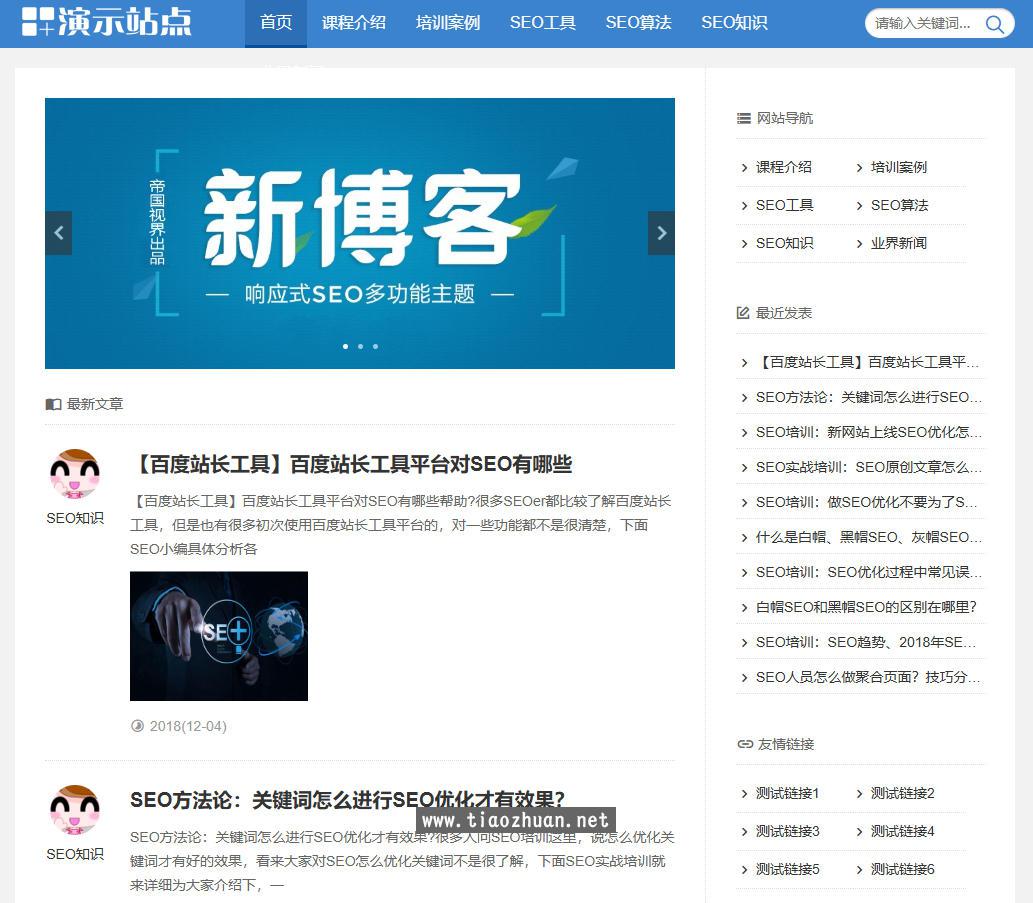Click the keyword search input field
Screen dimensions: 1033x903
tap(922, 24)
